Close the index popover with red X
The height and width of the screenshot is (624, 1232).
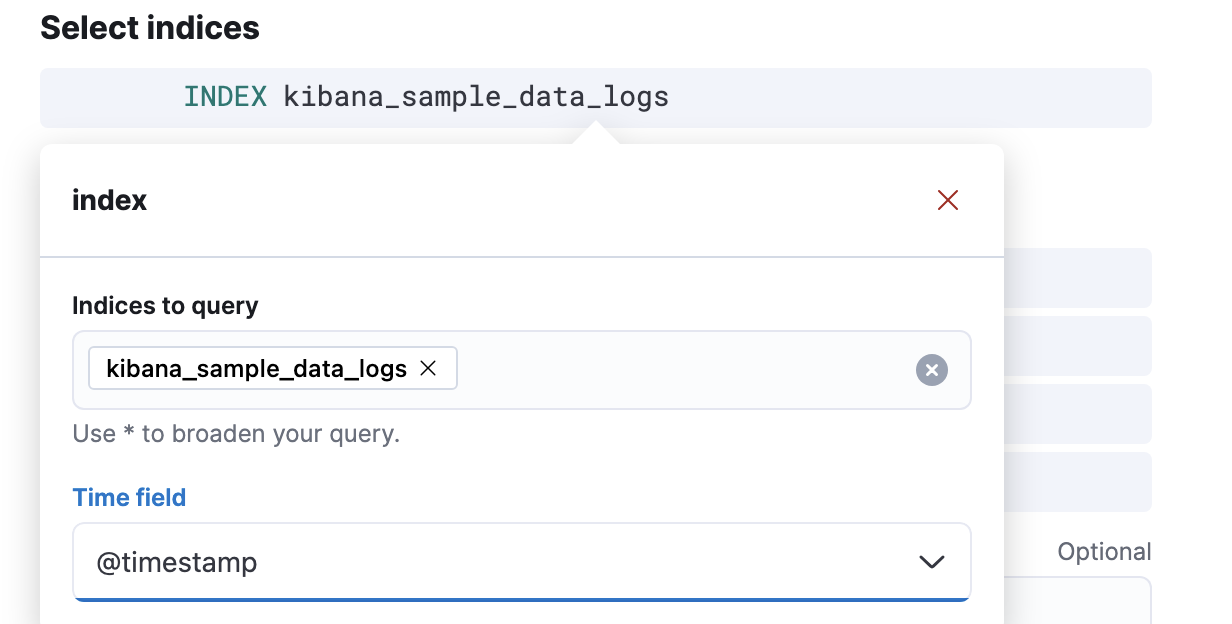tap(947, 200)
